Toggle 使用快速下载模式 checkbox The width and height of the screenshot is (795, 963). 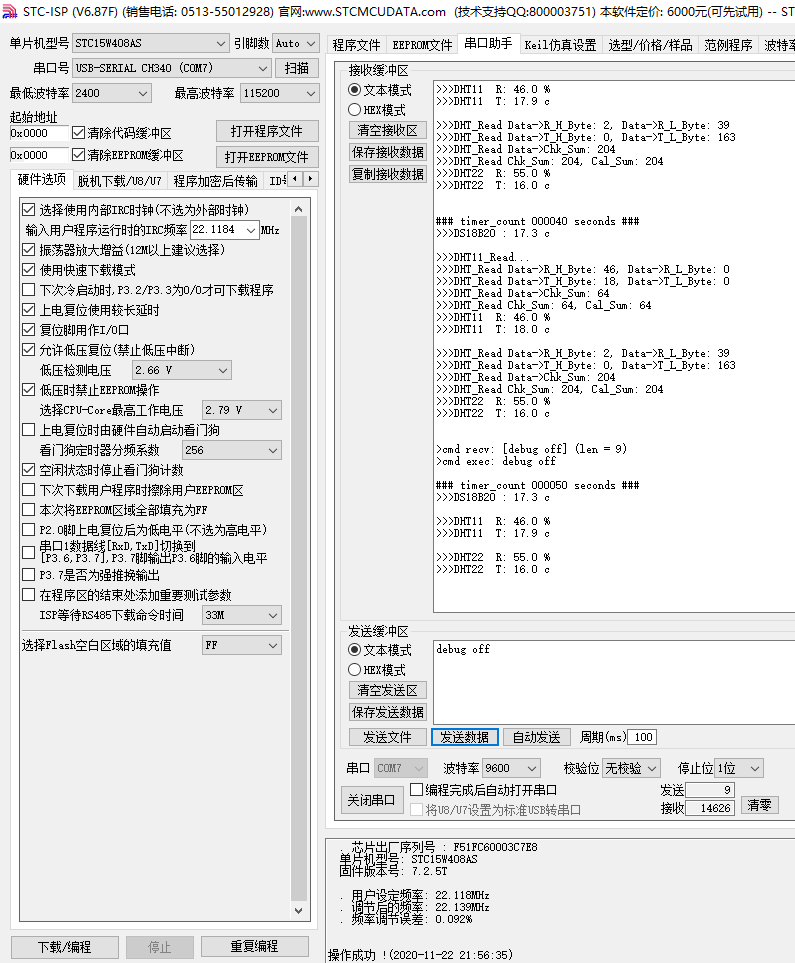point(28,270)
